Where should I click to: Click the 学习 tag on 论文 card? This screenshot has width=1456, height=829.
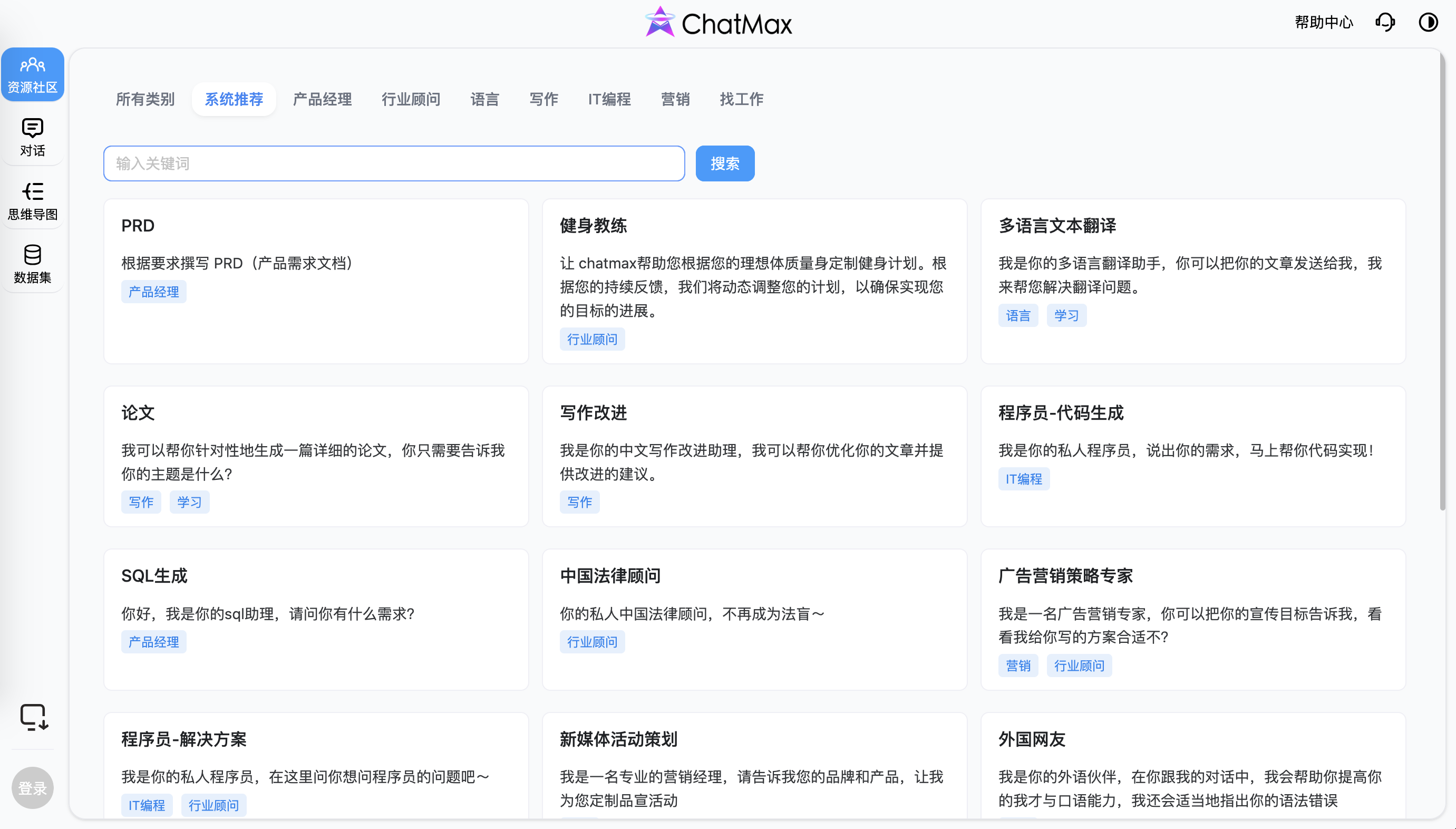point(189,502)
